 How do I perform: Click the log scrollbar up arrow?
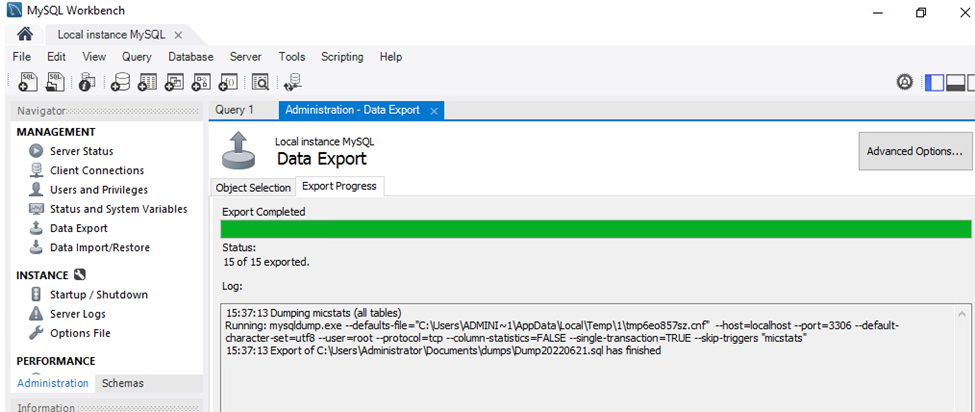point(963,314)
